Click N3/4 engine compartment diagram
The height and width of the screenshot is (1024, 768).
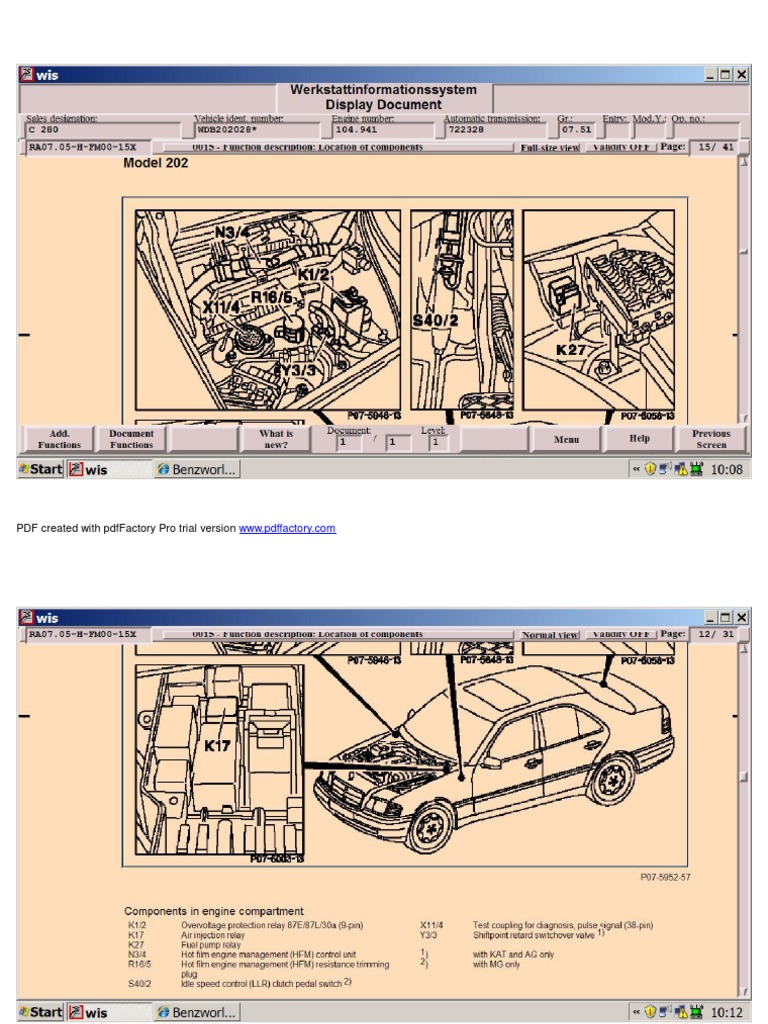268,310
